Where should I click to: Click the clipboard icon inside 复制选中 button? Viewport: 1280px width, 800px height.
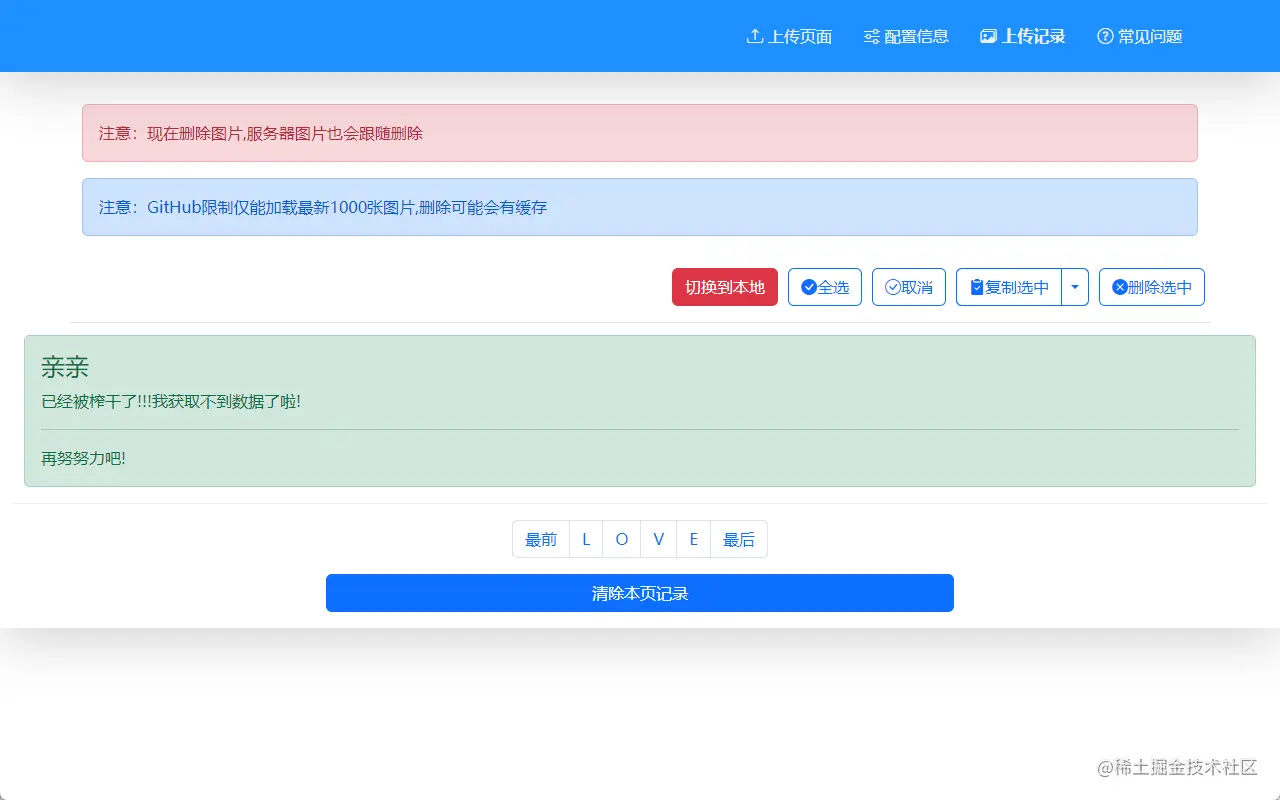pyautogui.click(x=976, y=287)
